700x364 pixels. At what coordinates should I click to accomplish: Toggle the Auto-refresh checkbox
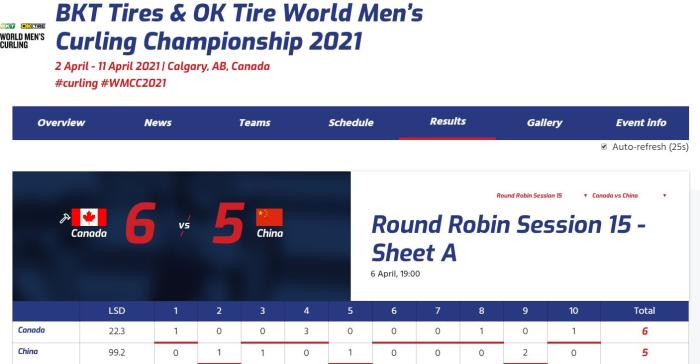click(604, 146)
